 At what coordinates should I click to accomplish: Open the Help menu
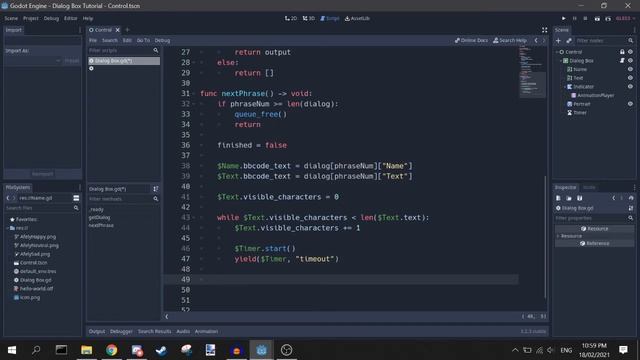(88, 18)
